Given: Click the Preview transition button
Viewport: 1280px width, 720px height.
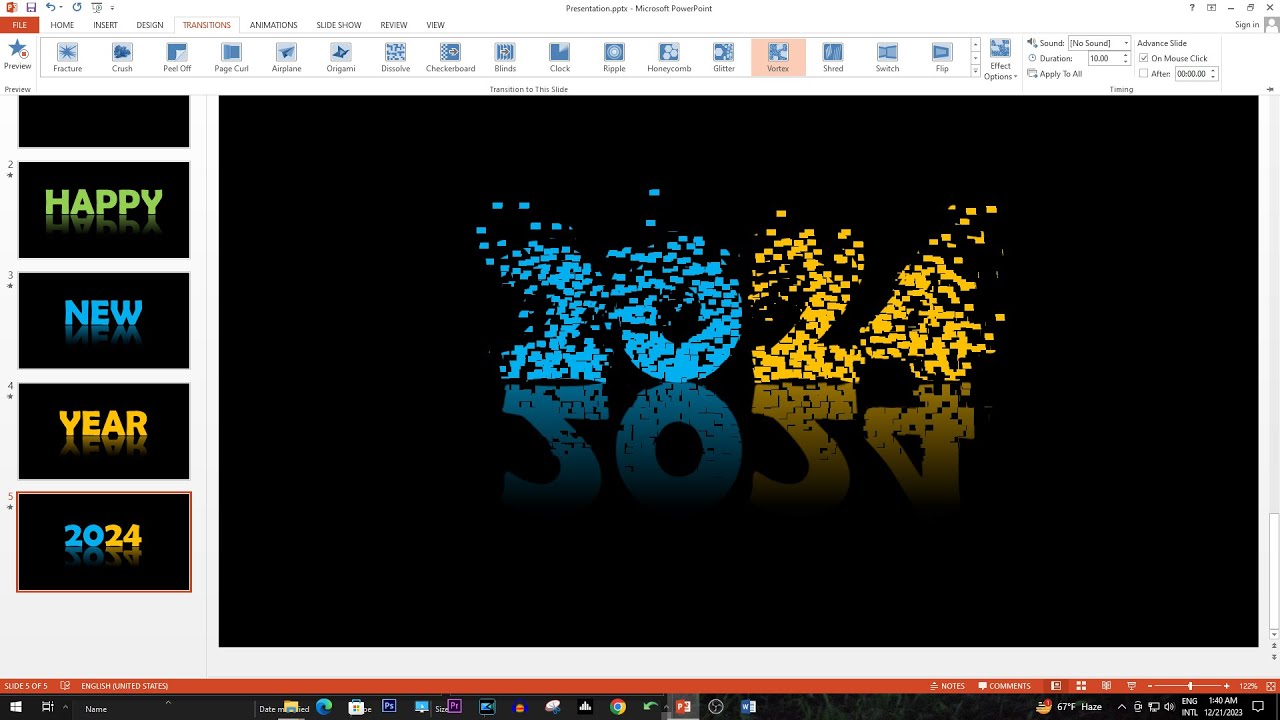Looking at the screenshot, I should 17,55.
